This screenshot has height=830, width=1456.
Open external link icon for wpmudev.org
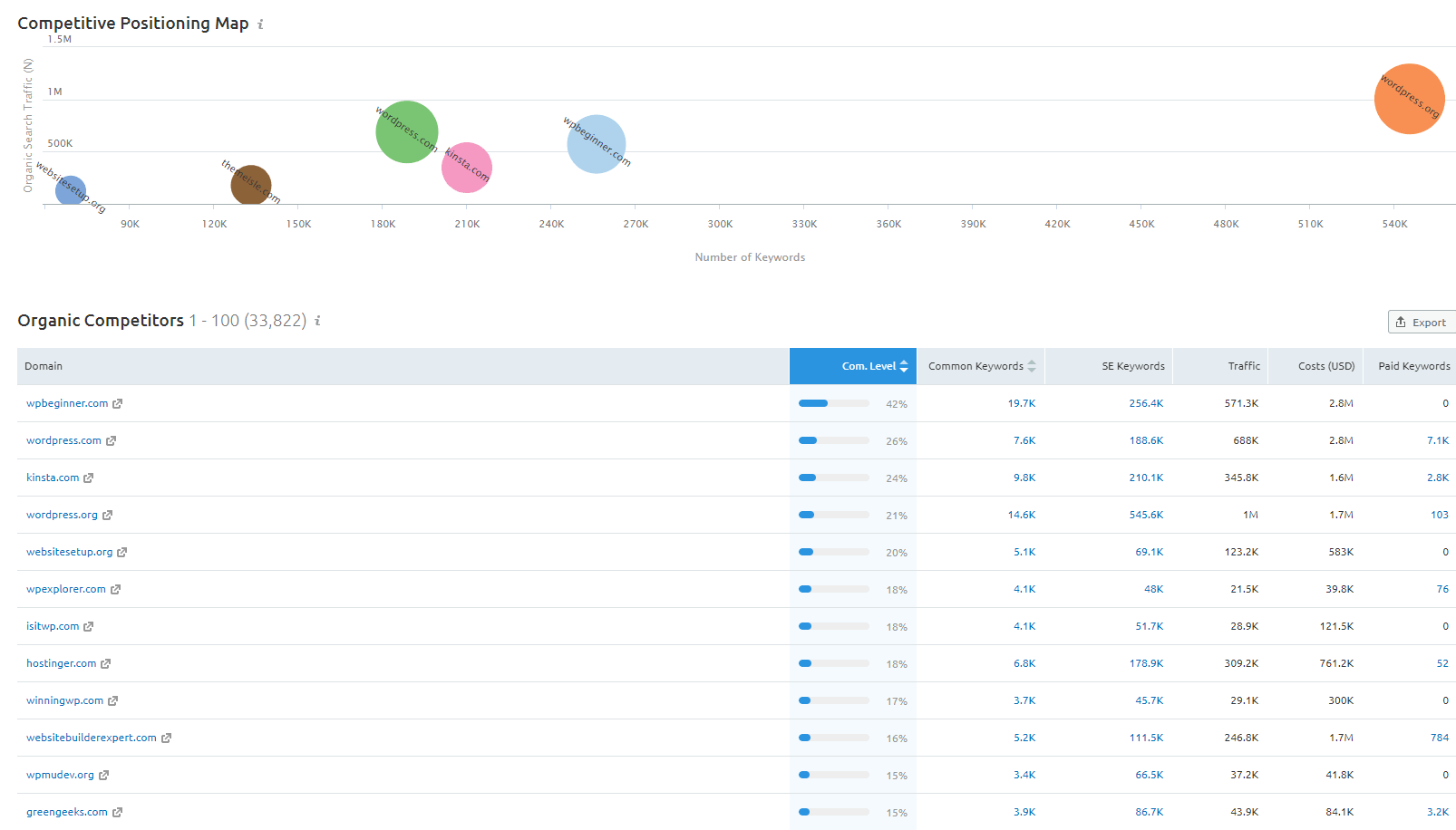pos(103,776)
